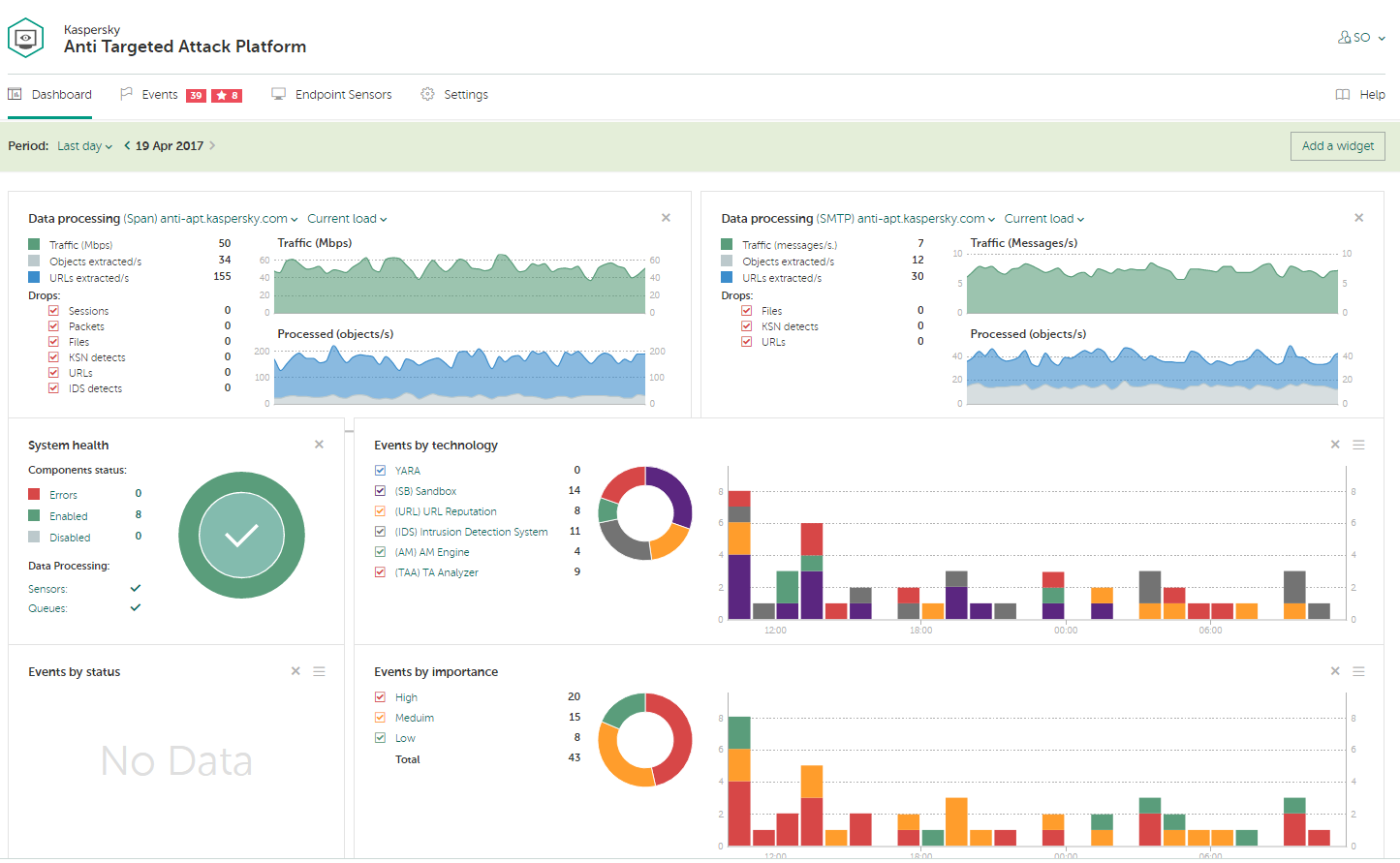Click the Events flag icon
The width and height of the screenshot is (1400, 863).
pyautogui.click(x=126, y=94)
